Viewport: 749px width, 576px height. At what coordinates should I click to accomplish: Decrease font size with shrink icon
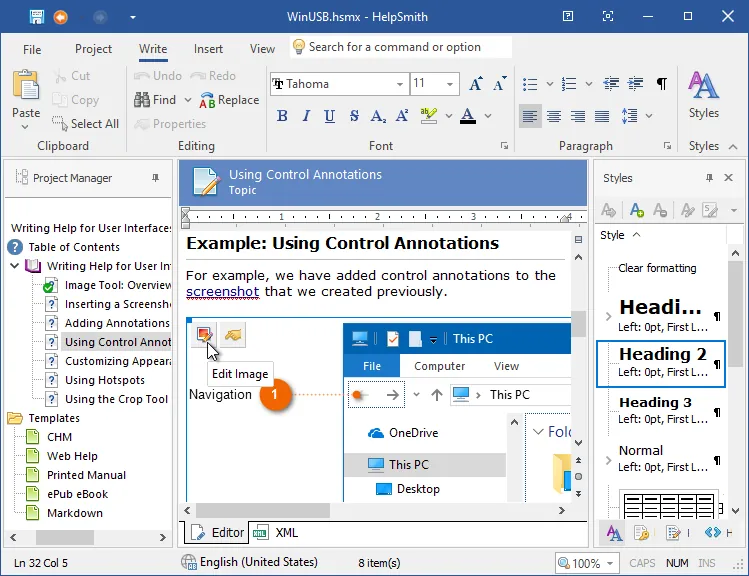coord(500,84)
